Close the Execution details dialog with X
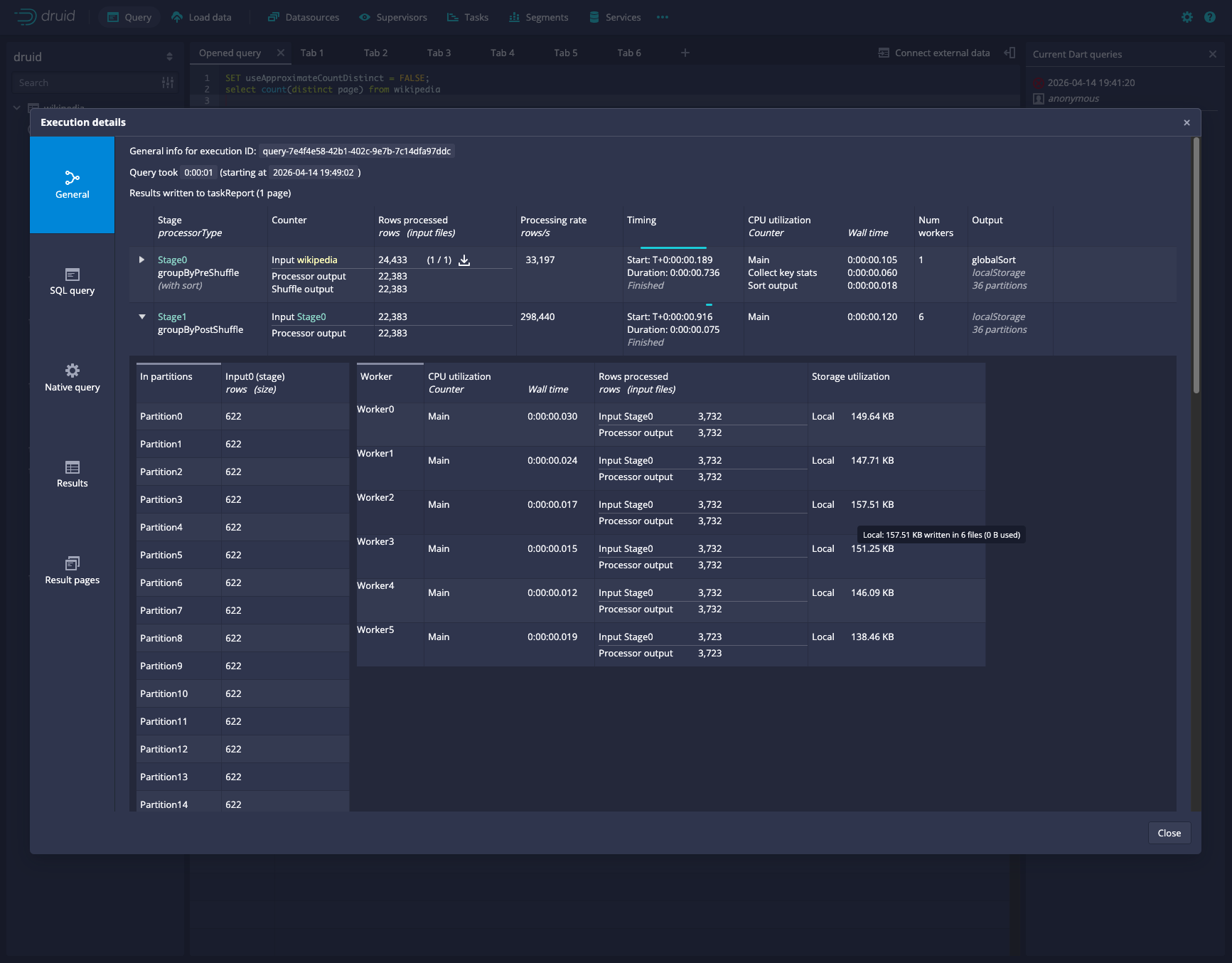The height and width of the screenshot is (963, 1232). pyautogui.click(x=1187, y=122)
